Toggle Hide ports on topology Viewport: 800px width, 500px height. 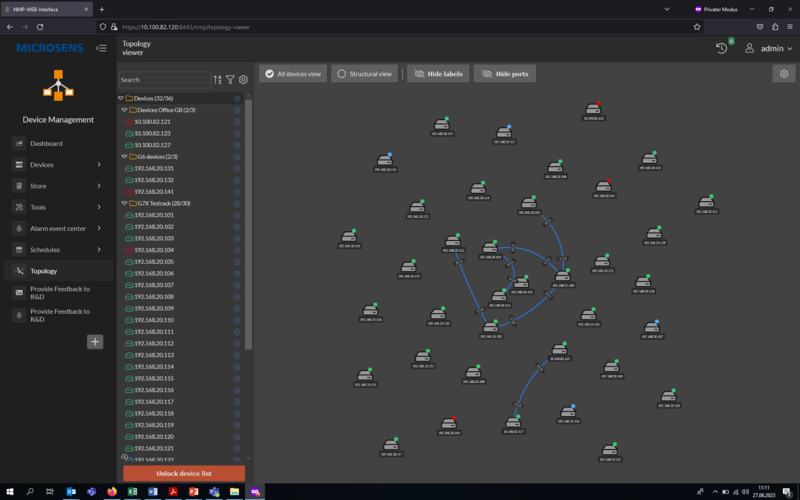[x=505, y=74]
